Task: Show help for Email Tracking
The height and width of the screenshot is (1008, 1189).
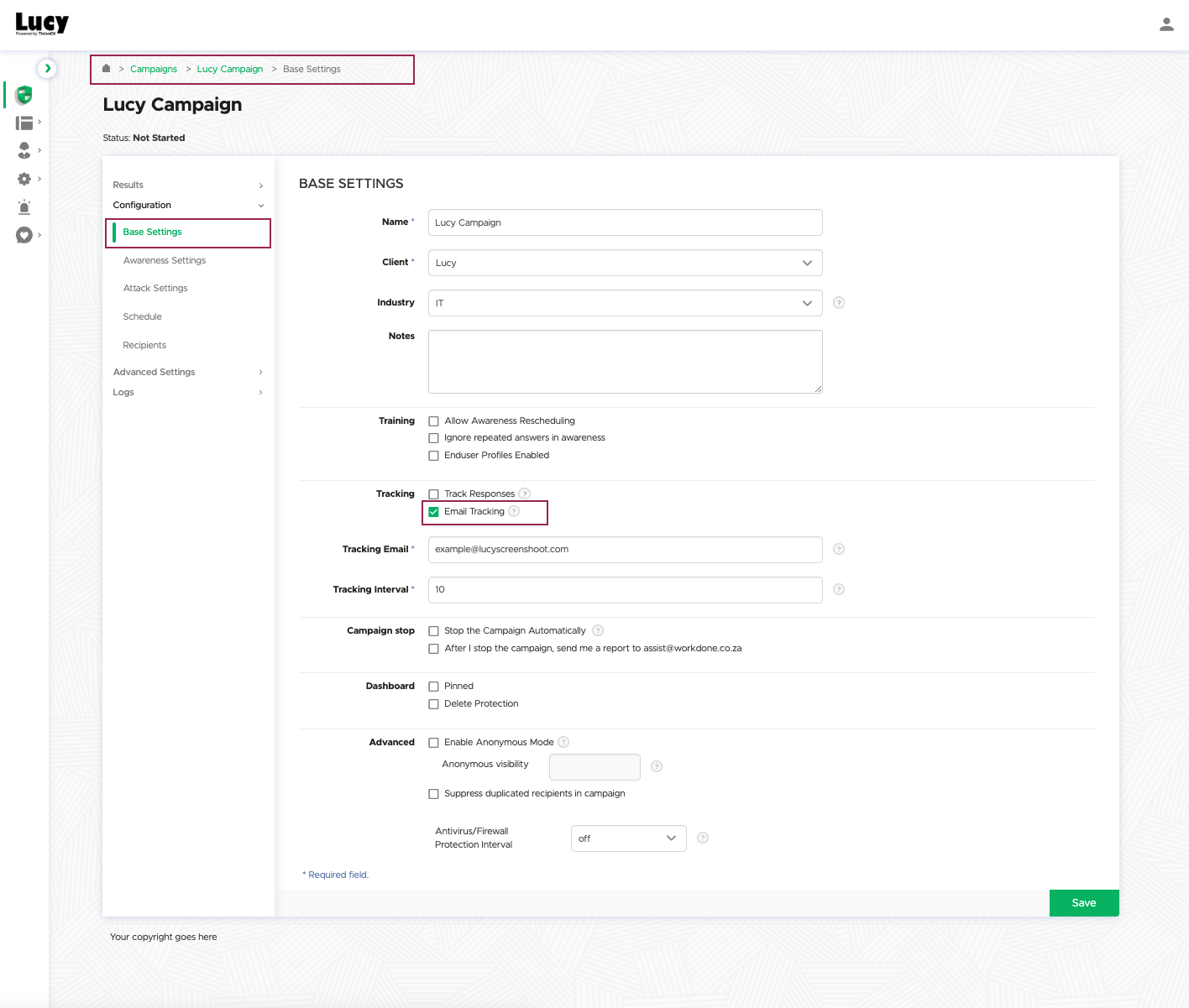Action: tap(514, 511)
